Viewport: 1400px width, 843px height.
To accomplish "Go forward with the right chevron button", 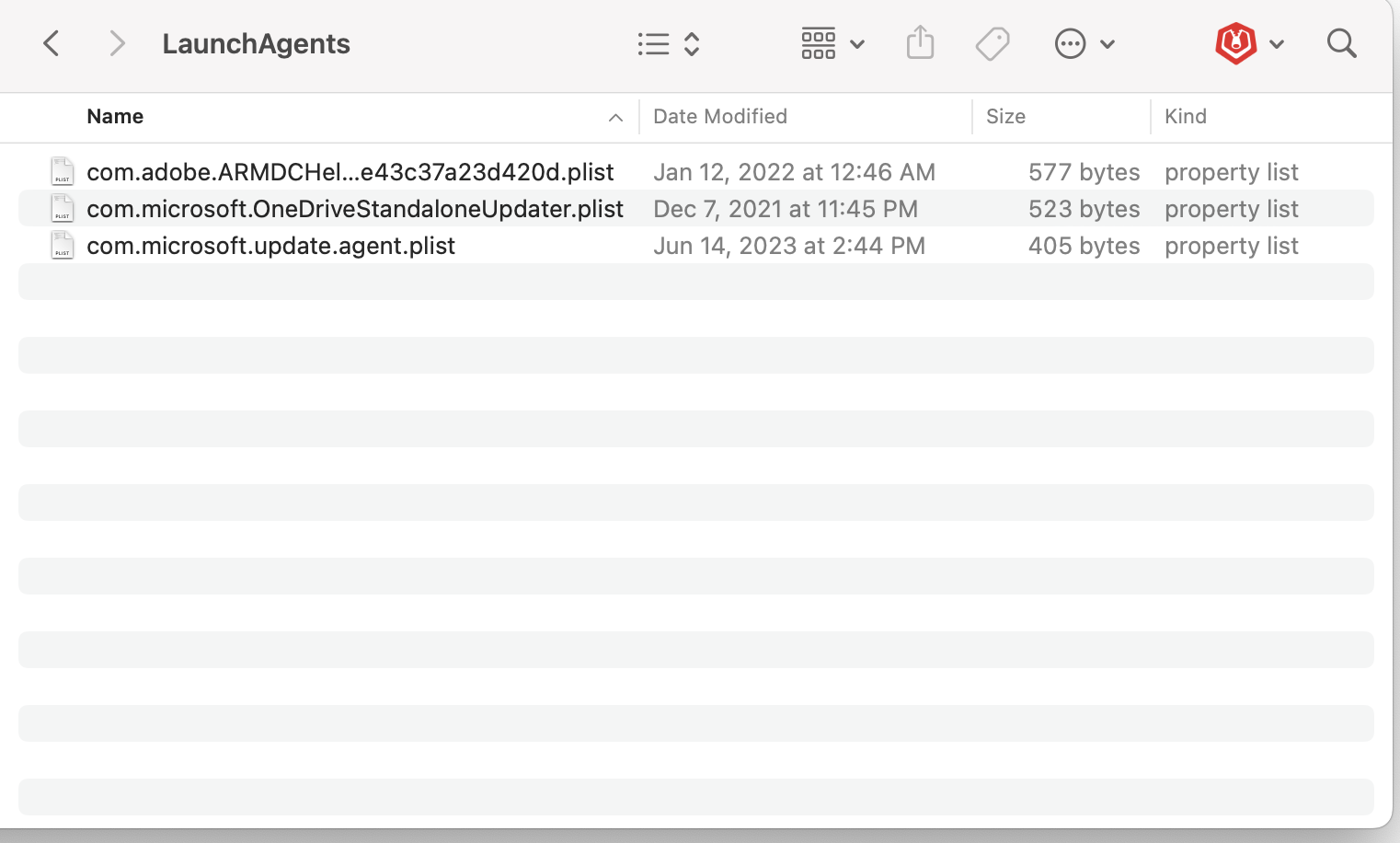I will click(x=116, y=43).
